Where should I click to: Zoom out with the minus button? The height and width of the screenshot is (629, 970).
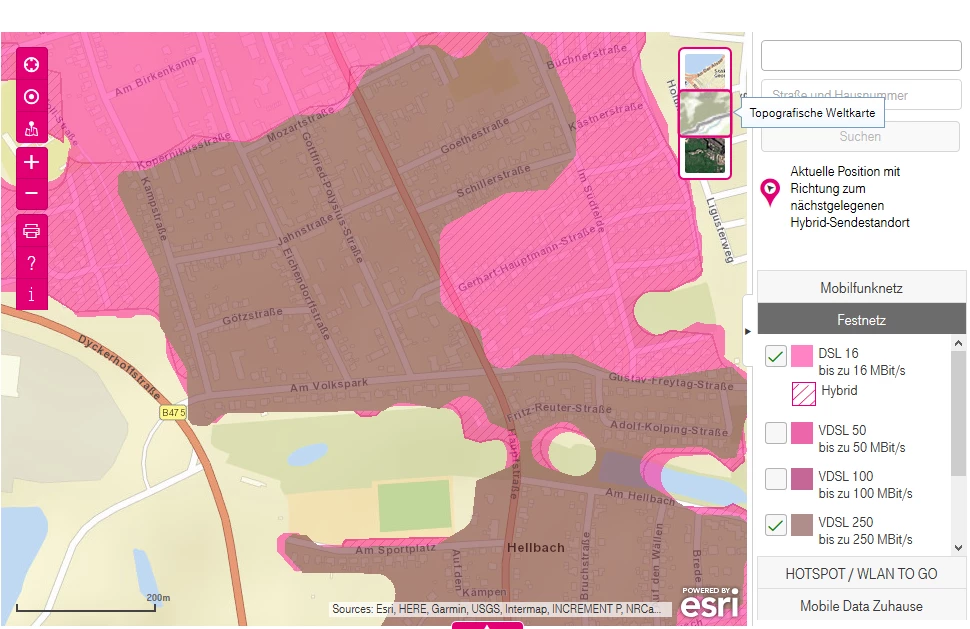(x=32, y=193)
